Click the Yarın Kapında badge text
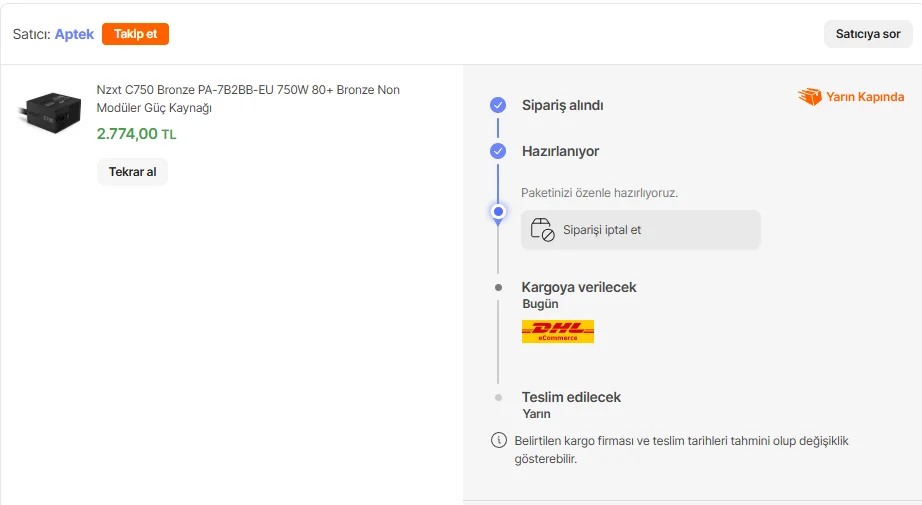 click(865, 97)
